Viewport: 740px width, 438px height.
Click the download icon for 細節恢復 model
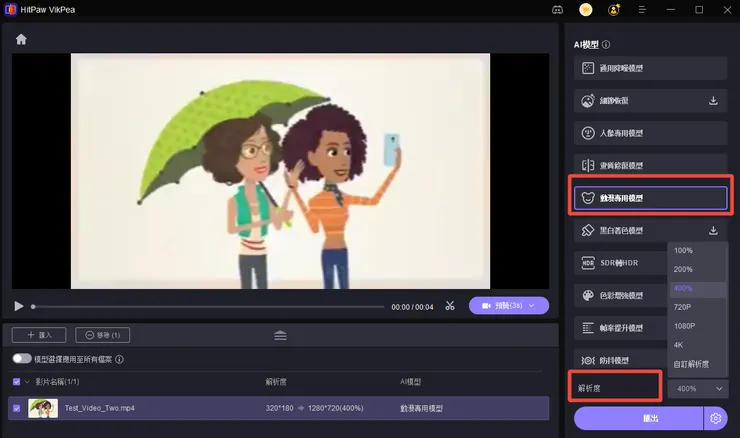(x=713, y=101)
